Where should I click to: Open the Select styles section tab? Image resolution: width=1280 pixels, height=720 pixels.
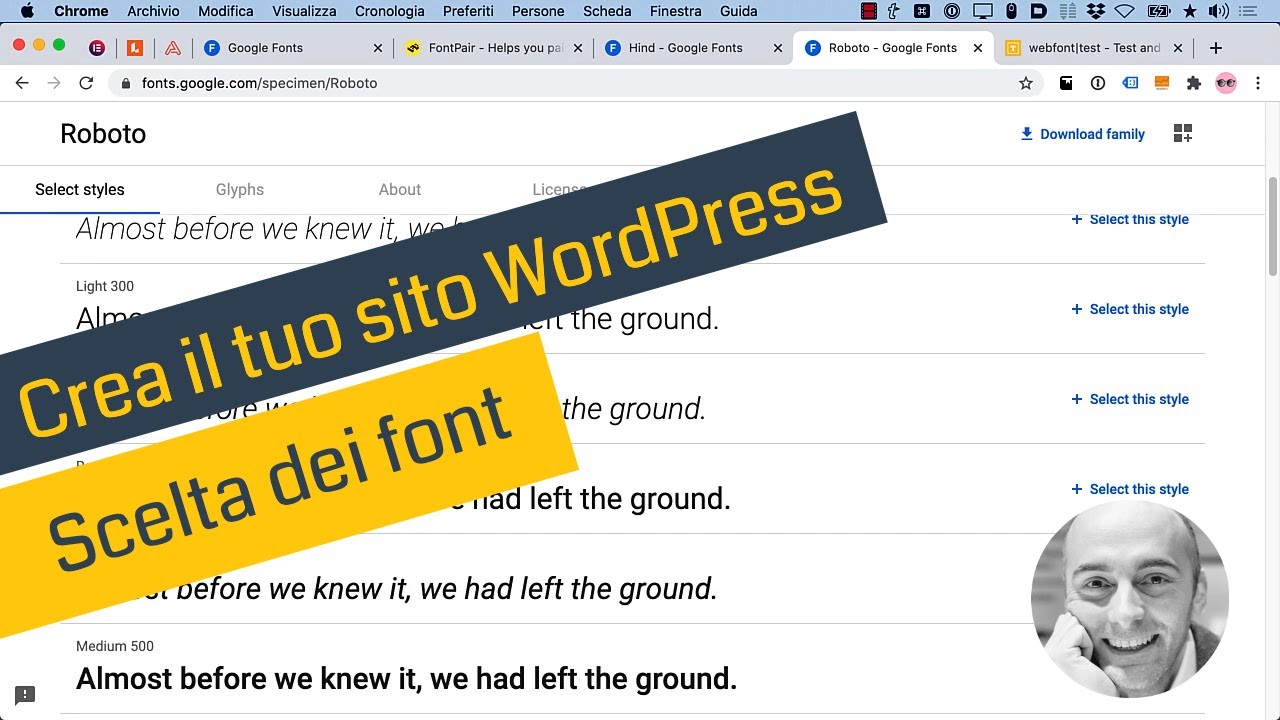[x=80, y=189]
